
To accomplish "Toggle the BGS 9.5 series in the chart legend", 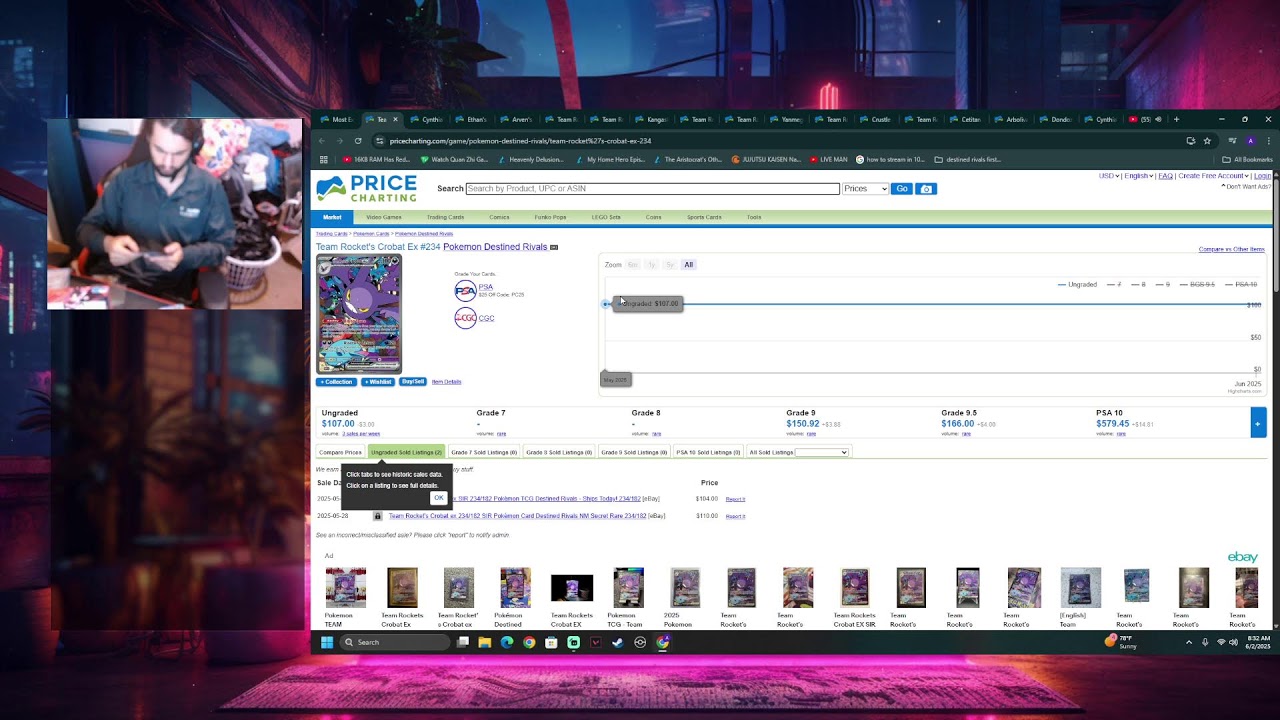I will [x=1197, y=284].
